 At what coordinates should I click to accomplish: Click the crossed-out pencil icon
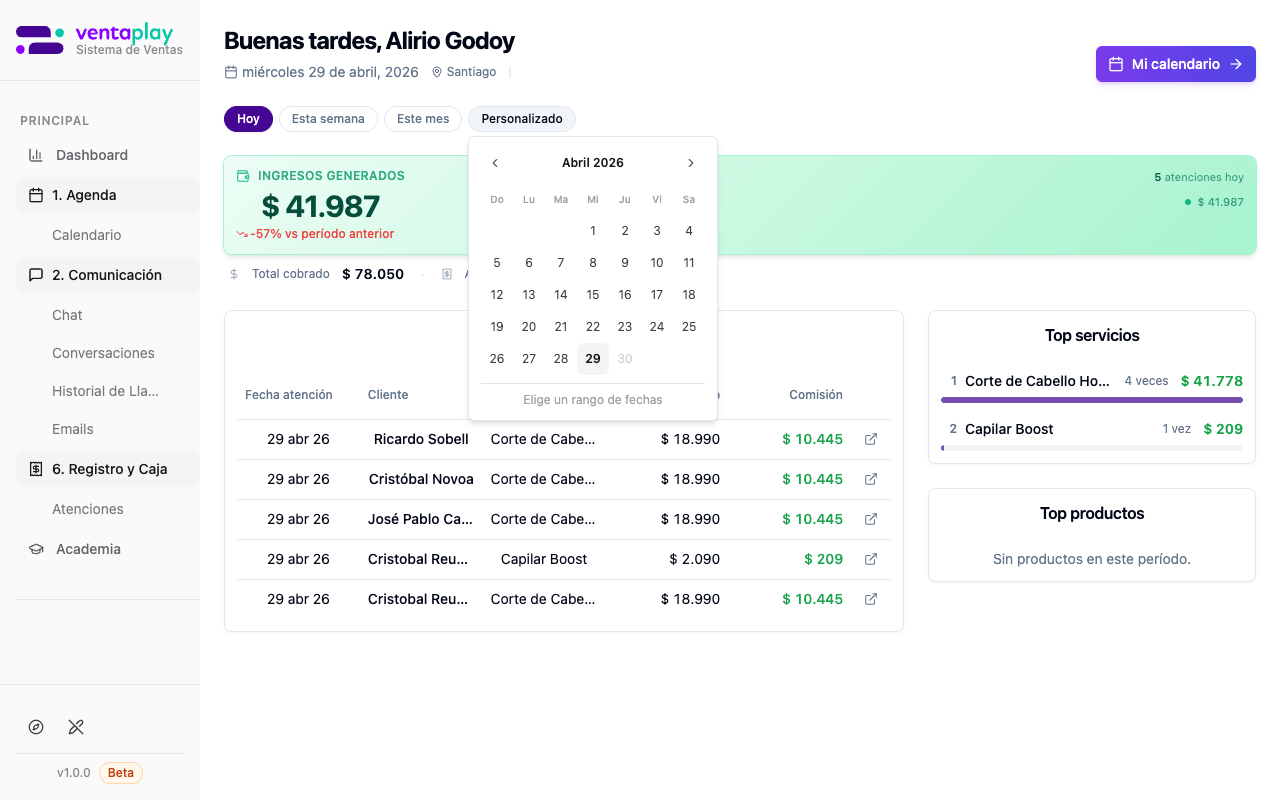click(x=76, y=727)
